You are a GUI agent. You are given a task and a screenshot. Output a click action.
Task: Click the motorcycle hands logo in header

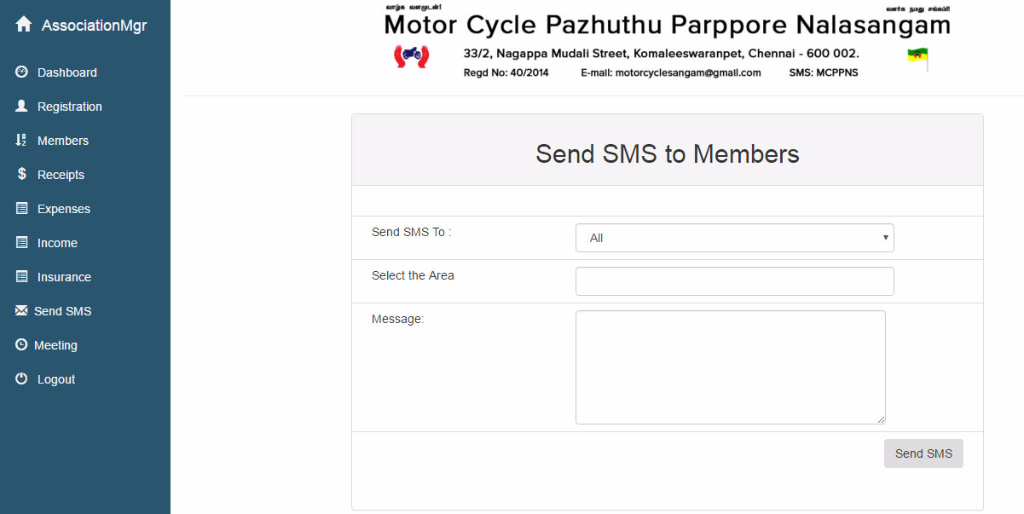pyautogui.click(x=411, y=56)
